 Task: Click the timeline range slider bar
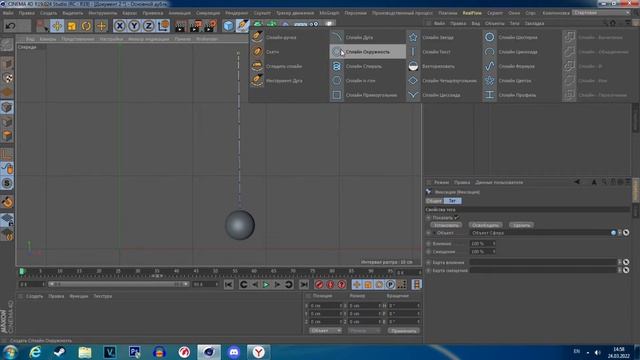[118, 284]
